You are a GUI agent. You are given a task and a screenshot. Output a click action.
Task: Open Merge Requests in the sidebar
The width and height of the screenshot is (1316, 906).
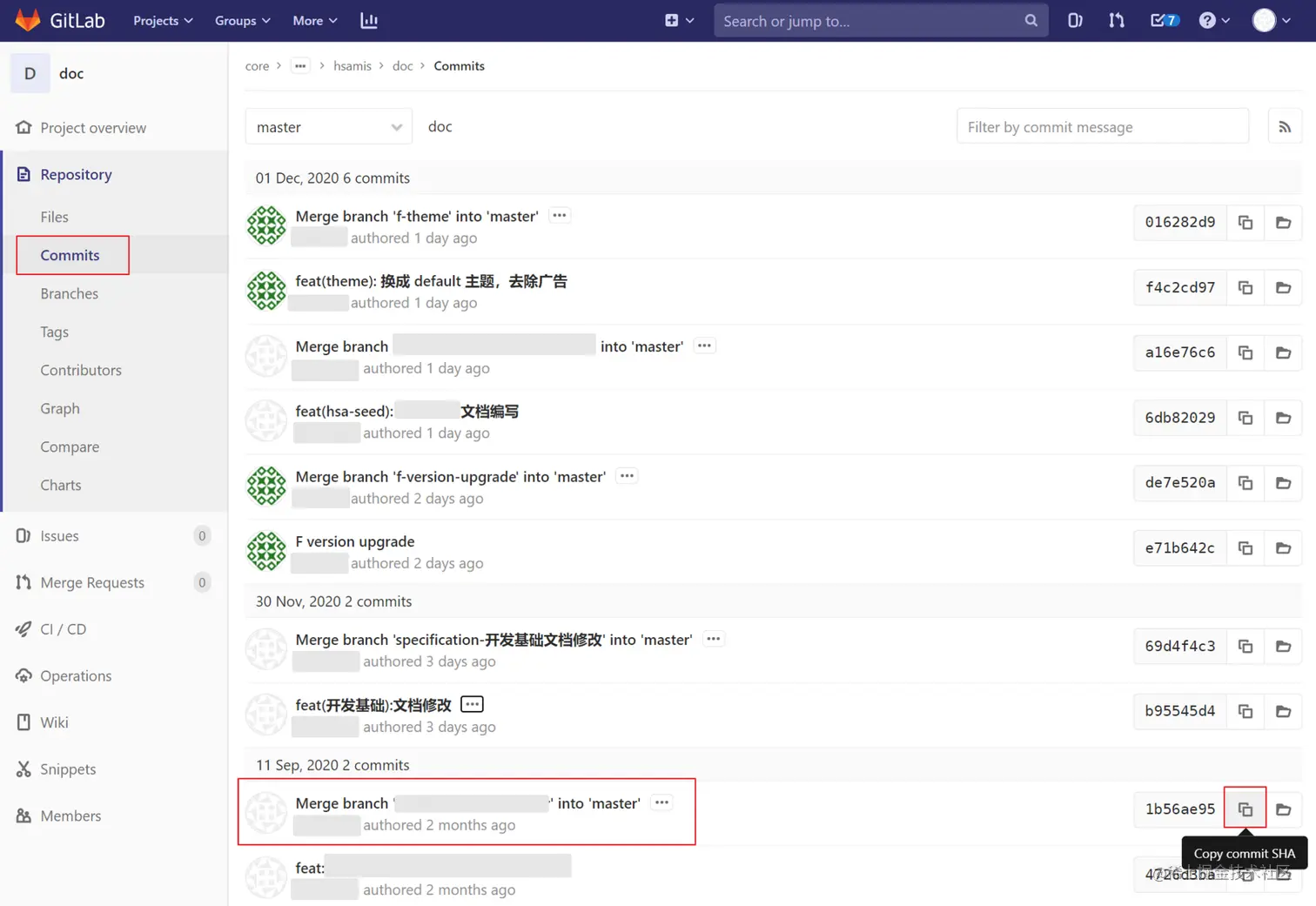pos(92,583)
